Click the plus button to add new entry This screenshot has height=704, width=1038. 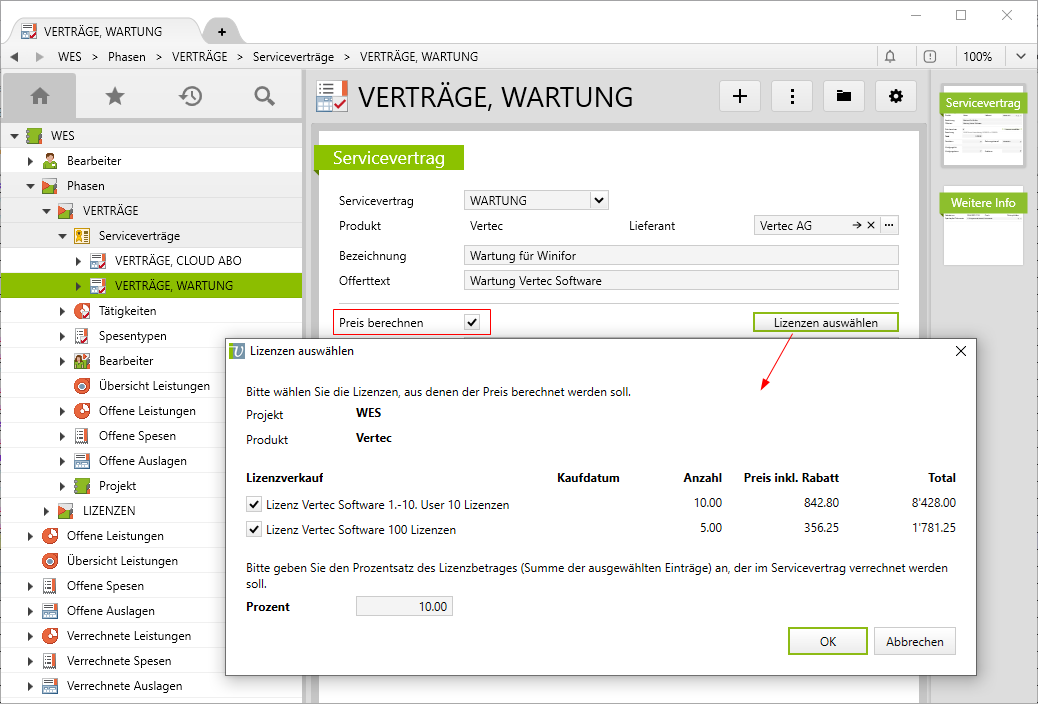740,96
